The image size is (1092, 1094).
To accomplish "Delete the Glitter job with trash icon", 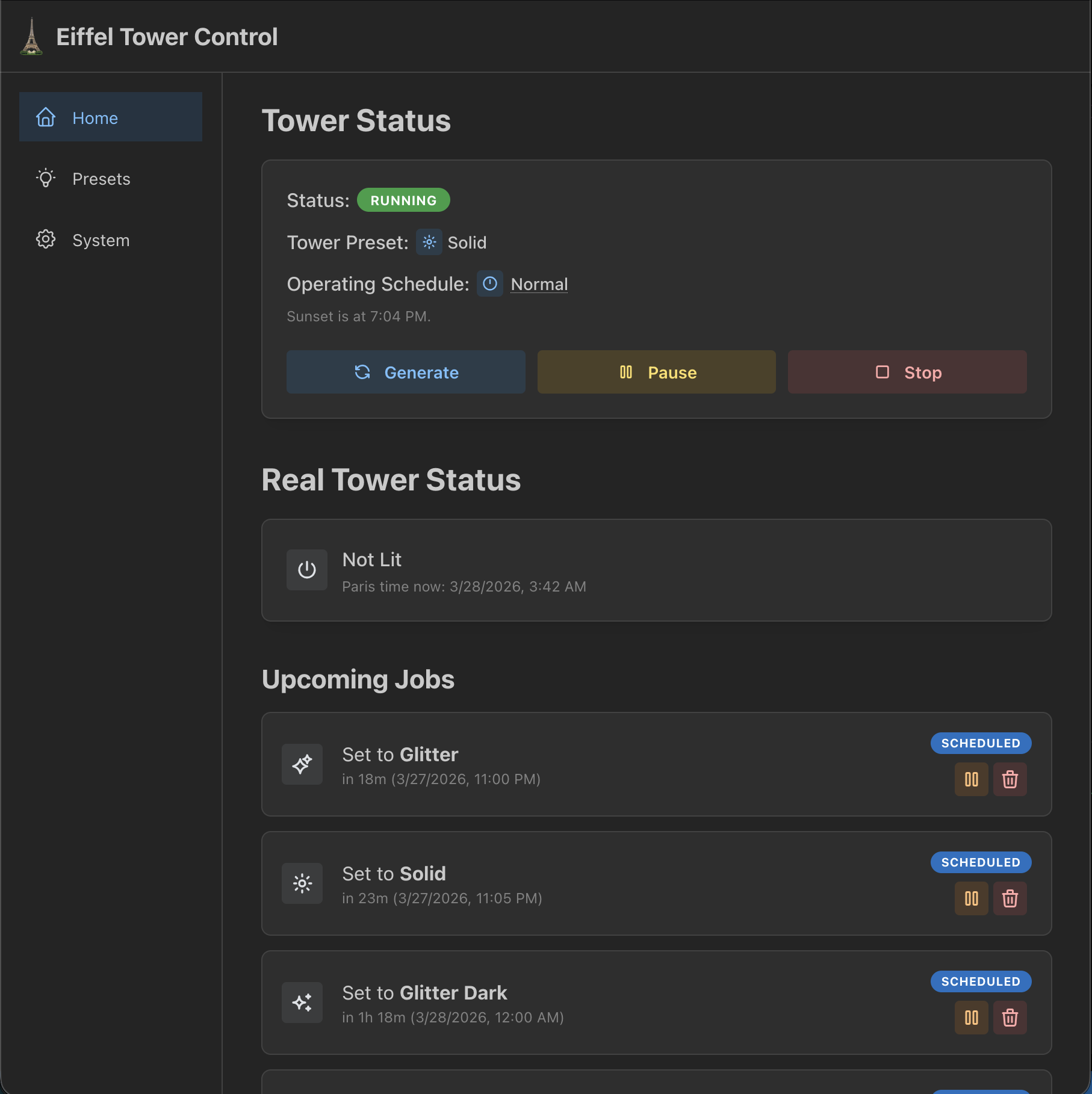I will tap(1010, 779).
